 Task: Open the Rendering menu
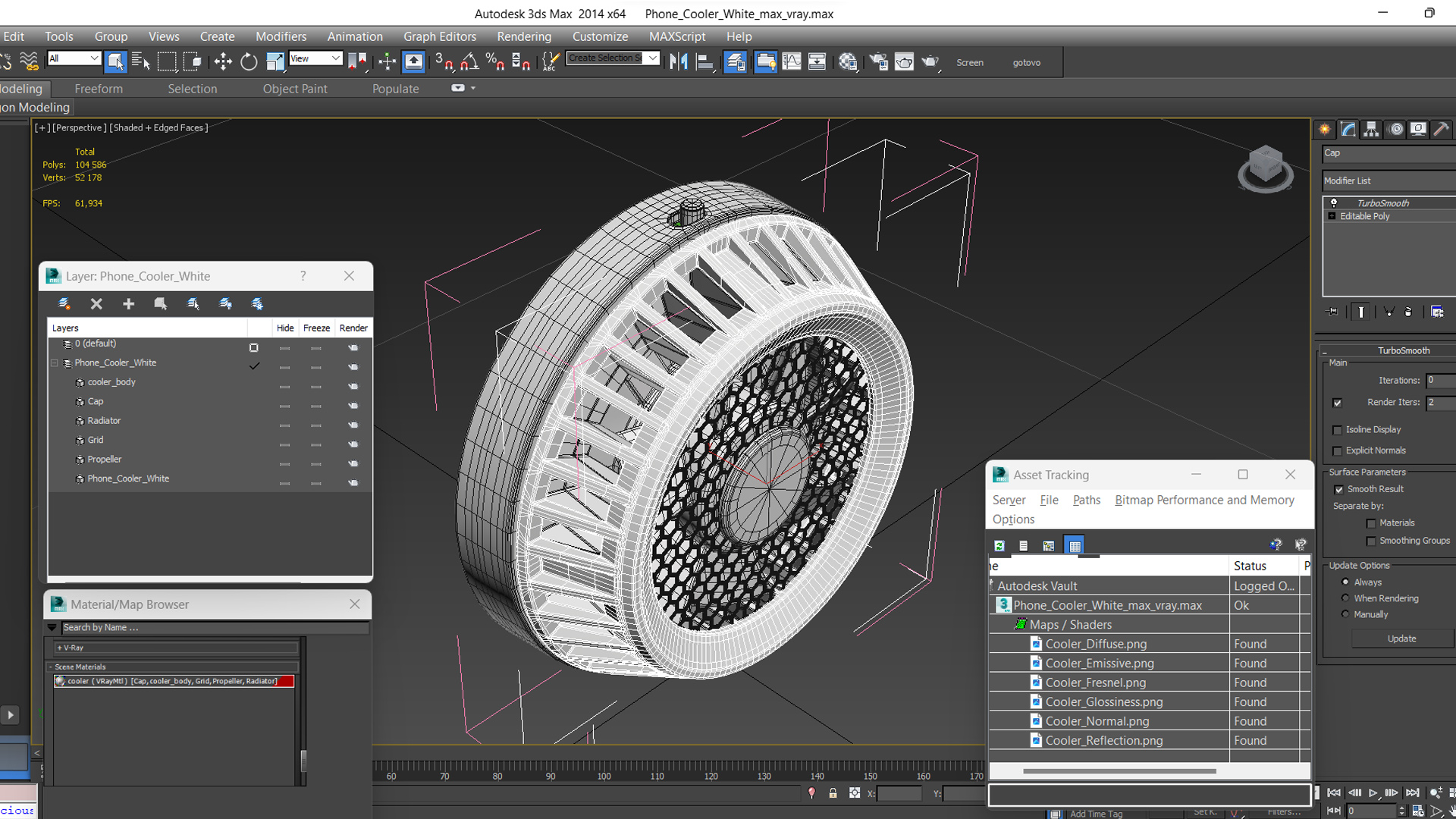[524, 36]
